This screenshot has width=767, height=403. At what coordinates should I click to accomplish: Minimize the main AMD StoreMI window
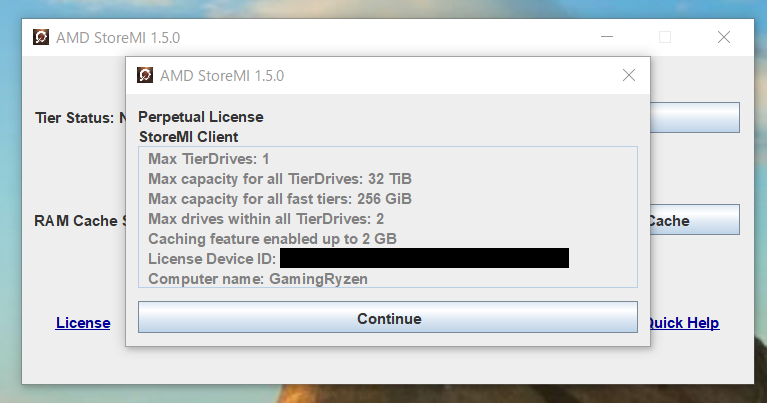[607, 37]
